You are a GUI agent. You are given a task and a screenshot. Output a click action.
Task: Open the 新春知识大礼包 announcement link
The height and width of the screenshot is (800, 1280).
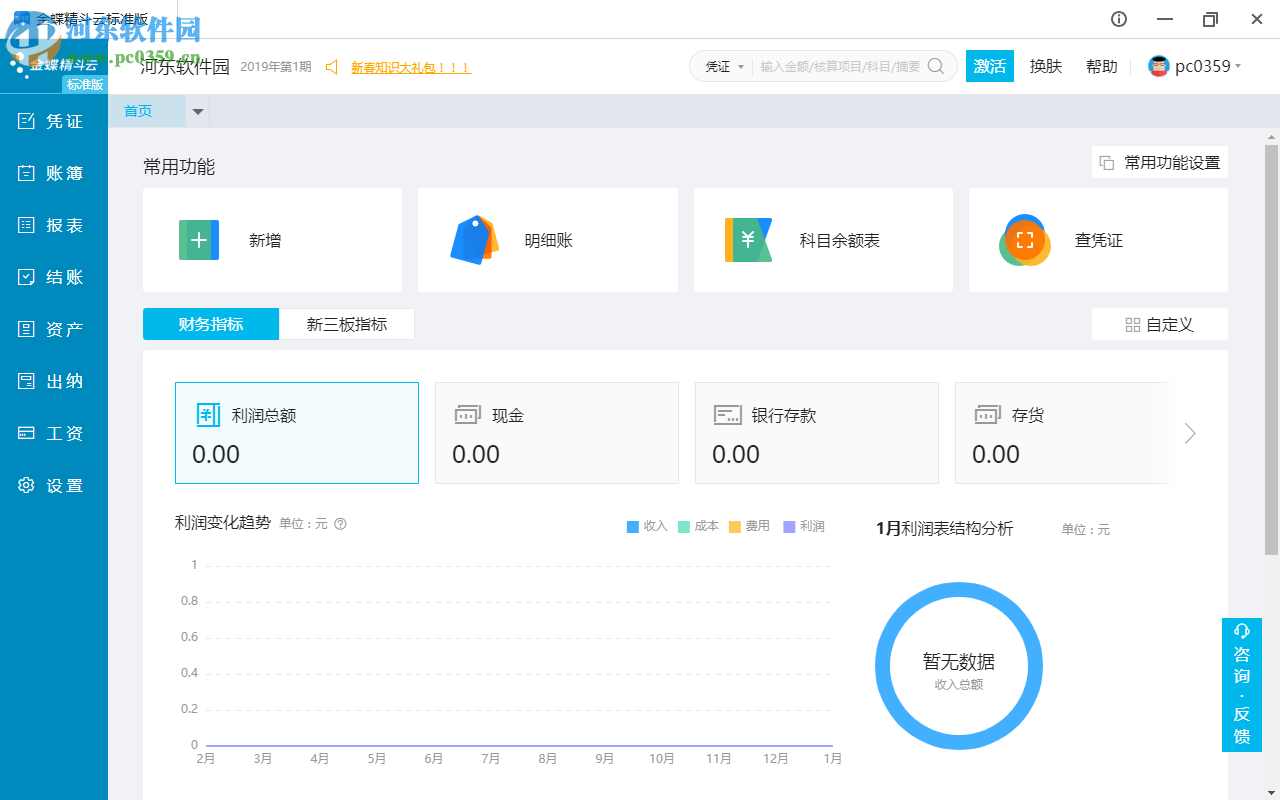[x=408, y=66]
